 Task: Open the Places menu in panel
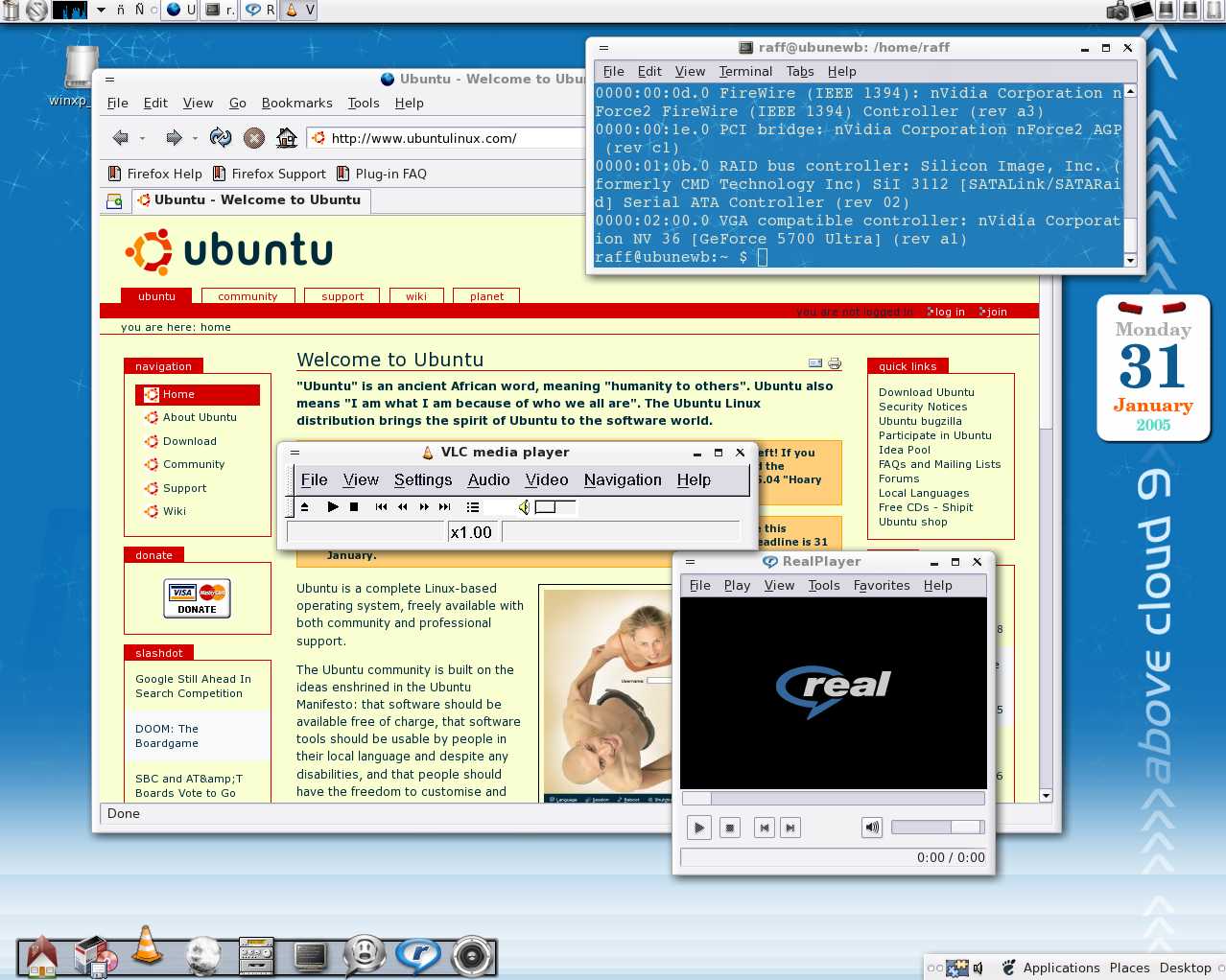coord(1129,968)
